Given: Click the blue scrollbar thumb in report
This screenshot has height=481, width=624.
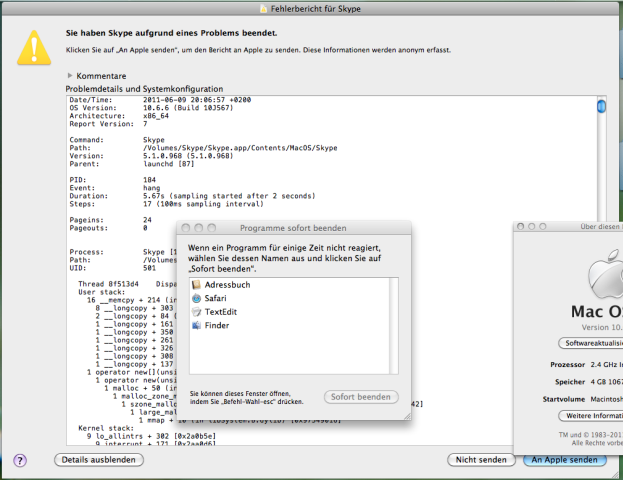Looking at the screenshot, I should coord(601,106).
